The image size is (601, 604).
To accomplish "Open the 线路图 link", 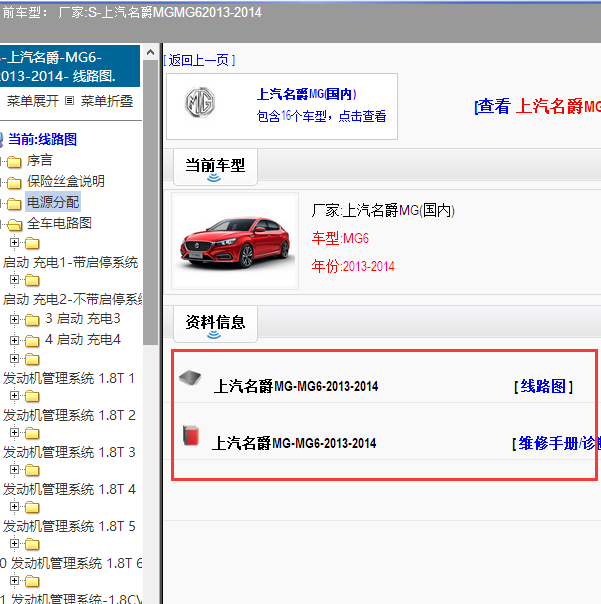I will [x=543, y=386].
